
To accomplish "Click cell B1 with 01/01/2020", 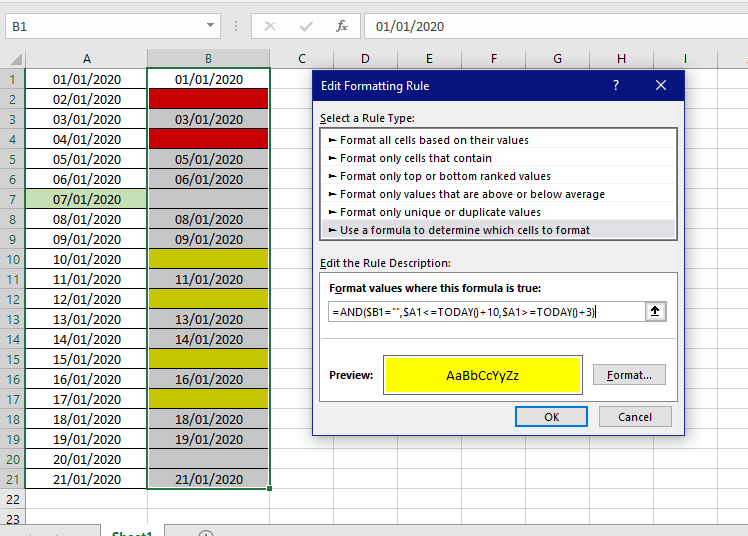I will pyautogui.click(x=208, y=79).
